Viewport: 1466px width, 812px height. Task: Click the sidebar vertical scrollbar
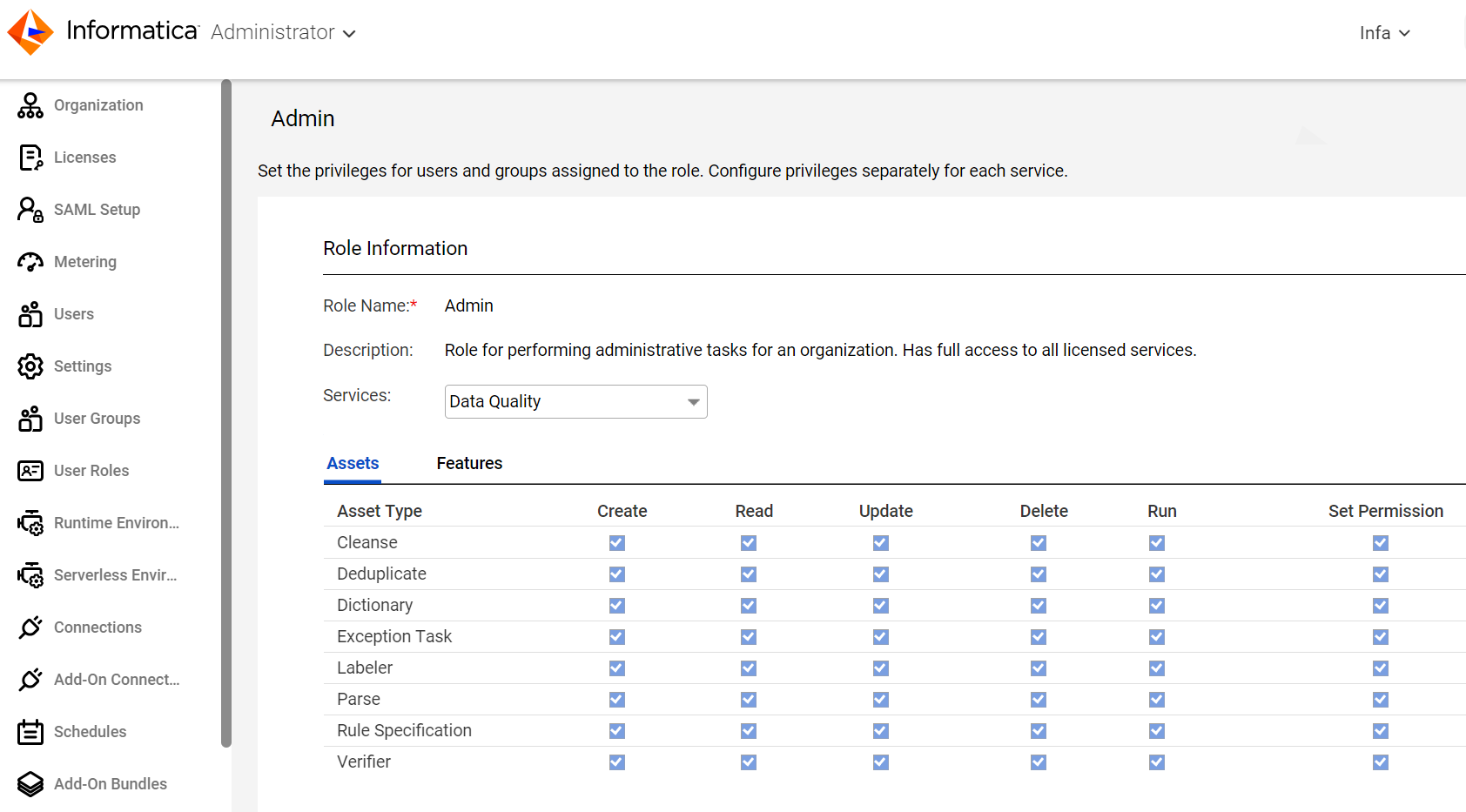(226, 413)
